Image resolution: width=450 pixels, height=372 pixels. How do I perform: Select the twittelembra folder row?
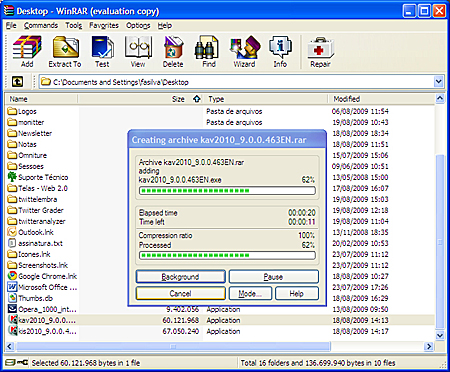220,199
